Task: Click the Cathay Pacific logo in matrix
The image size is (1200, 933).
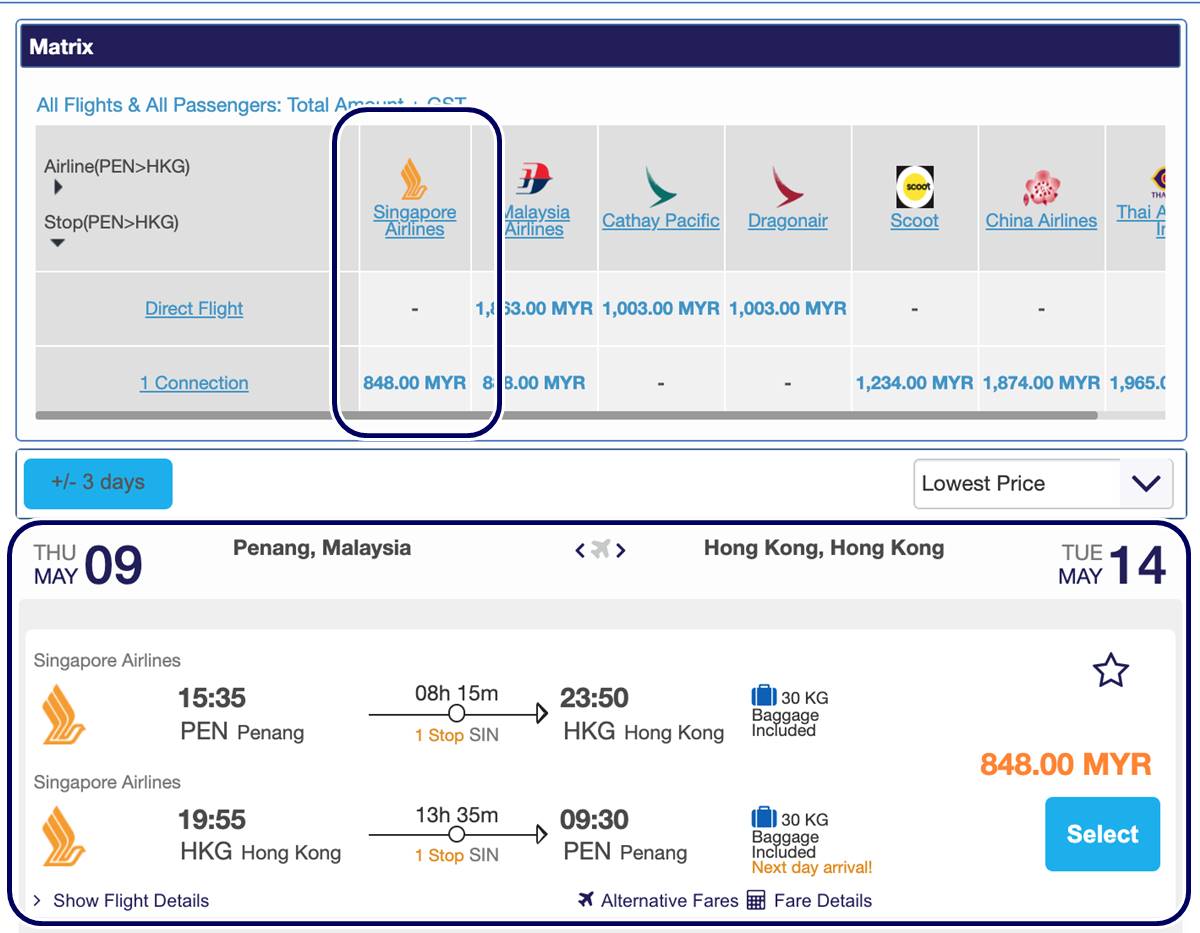Action: click(660, 187)
